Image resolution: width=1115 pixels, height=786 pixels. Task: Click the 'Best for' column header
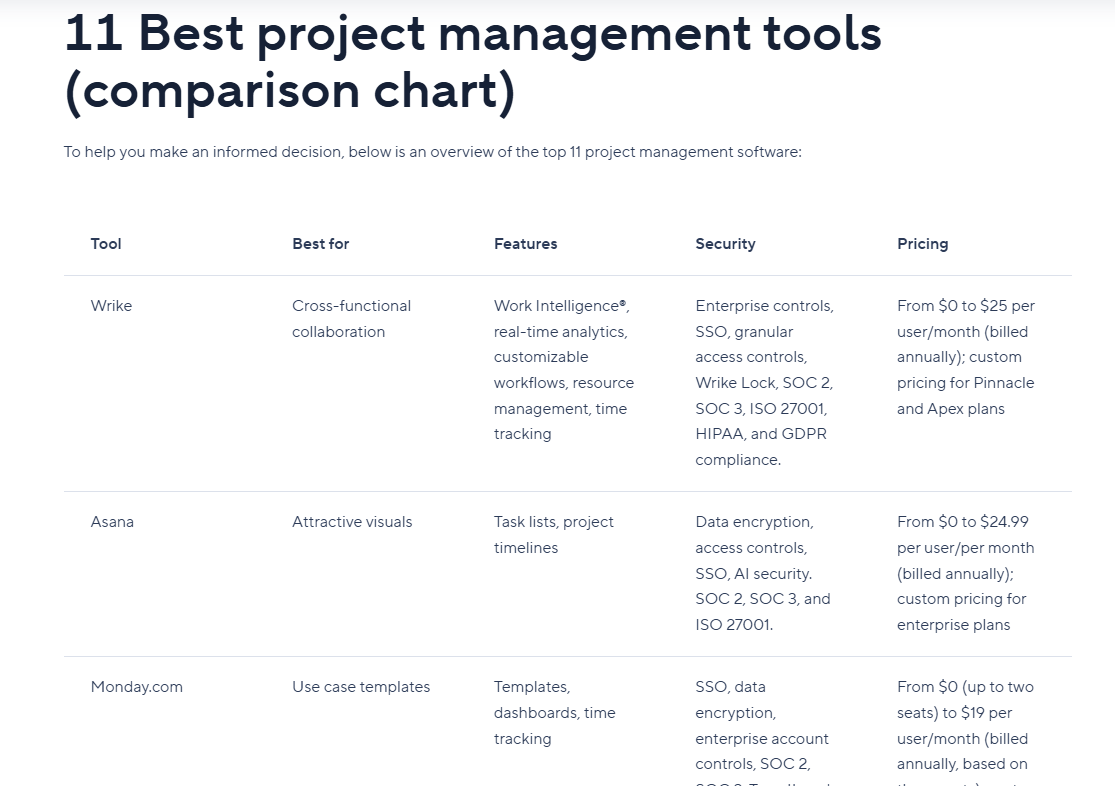[321, 244]
